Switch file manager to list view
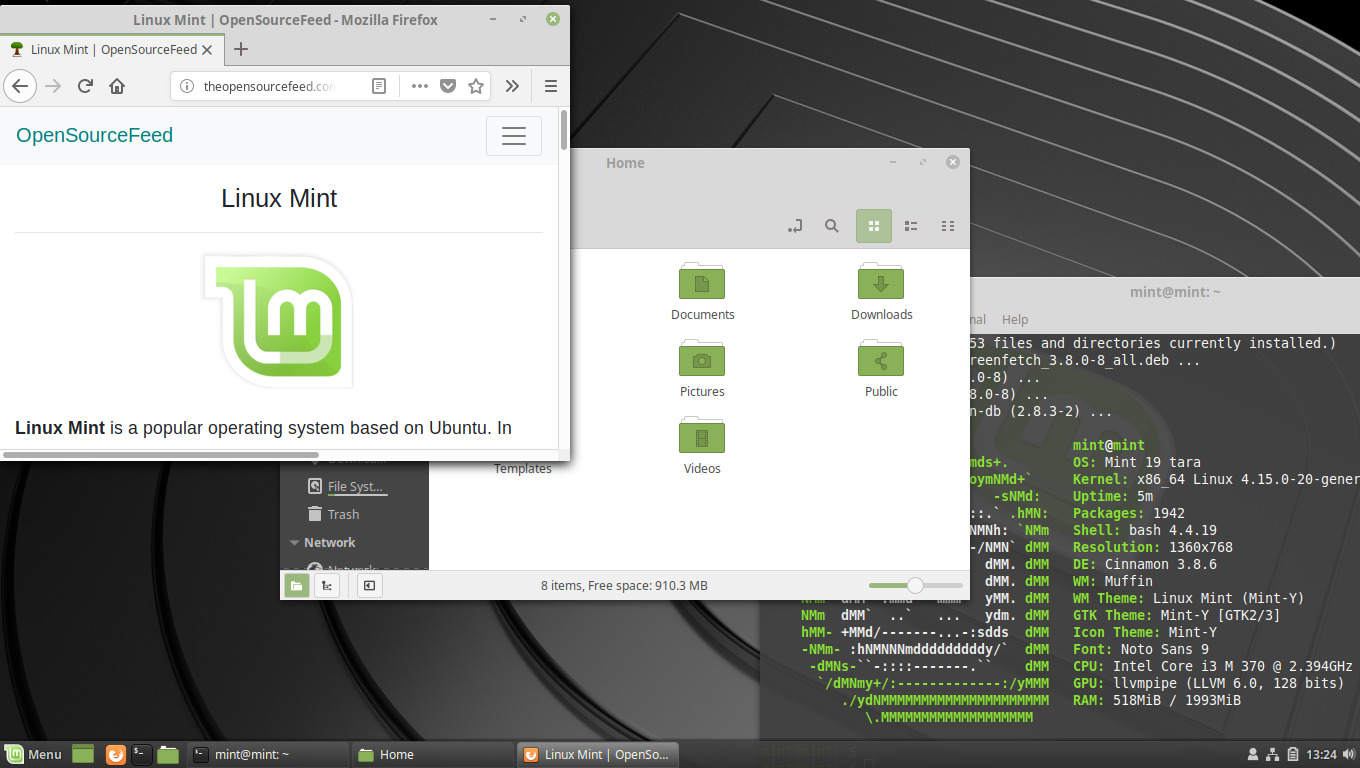Image resolution: width=1360 pixels, height=768 pixels. 911,226
